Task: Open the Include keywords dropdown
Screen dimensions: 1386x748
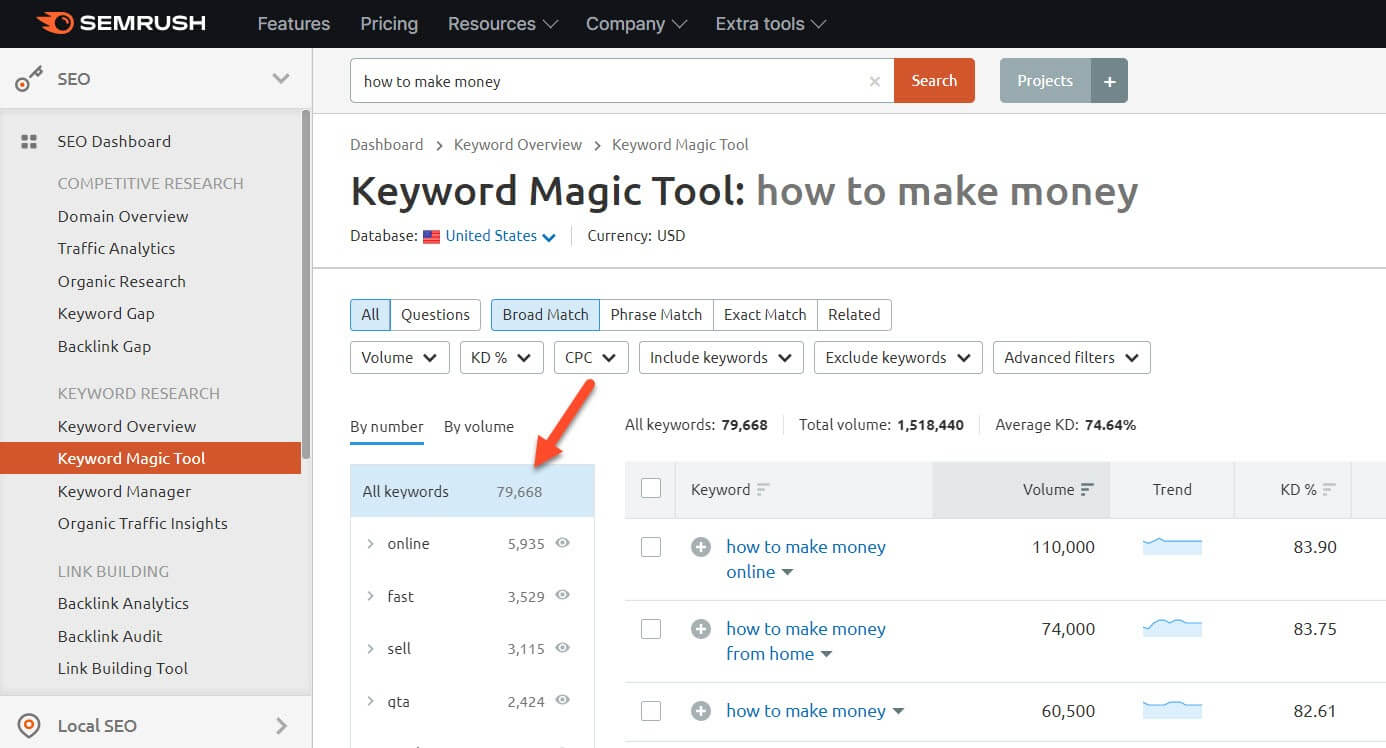Action: tap(721, 358)
